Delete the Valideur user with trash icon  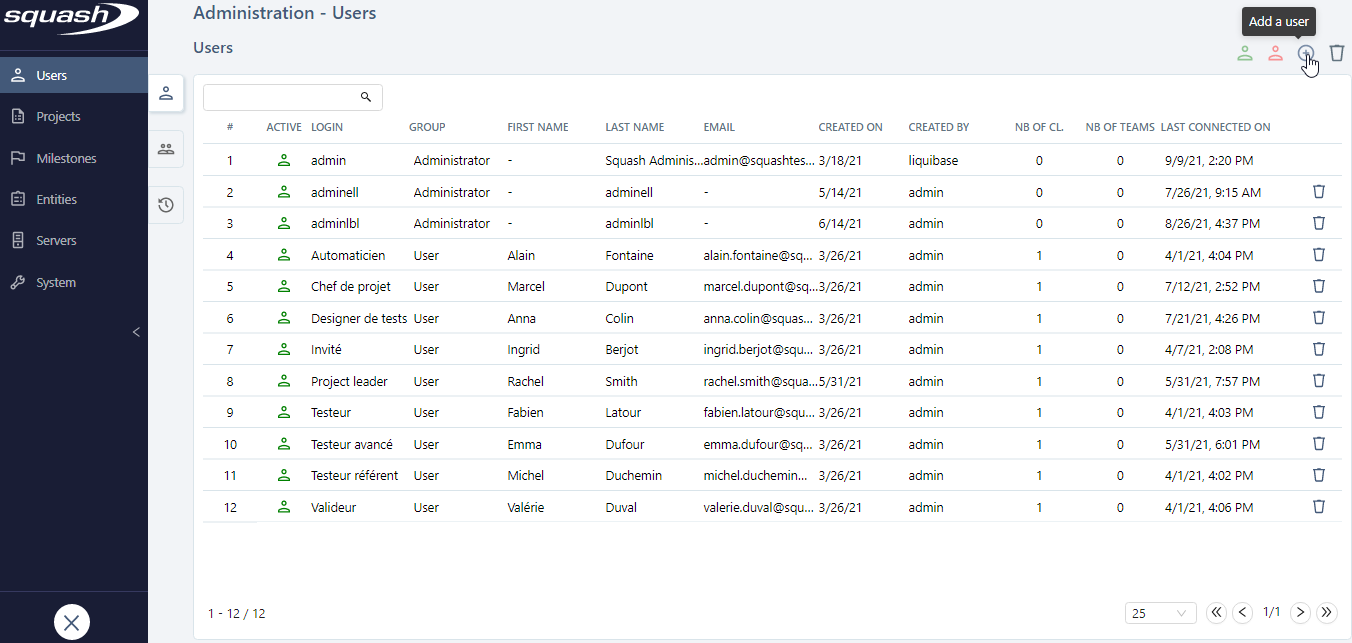pyautogui.click(x=1318, y=507)
